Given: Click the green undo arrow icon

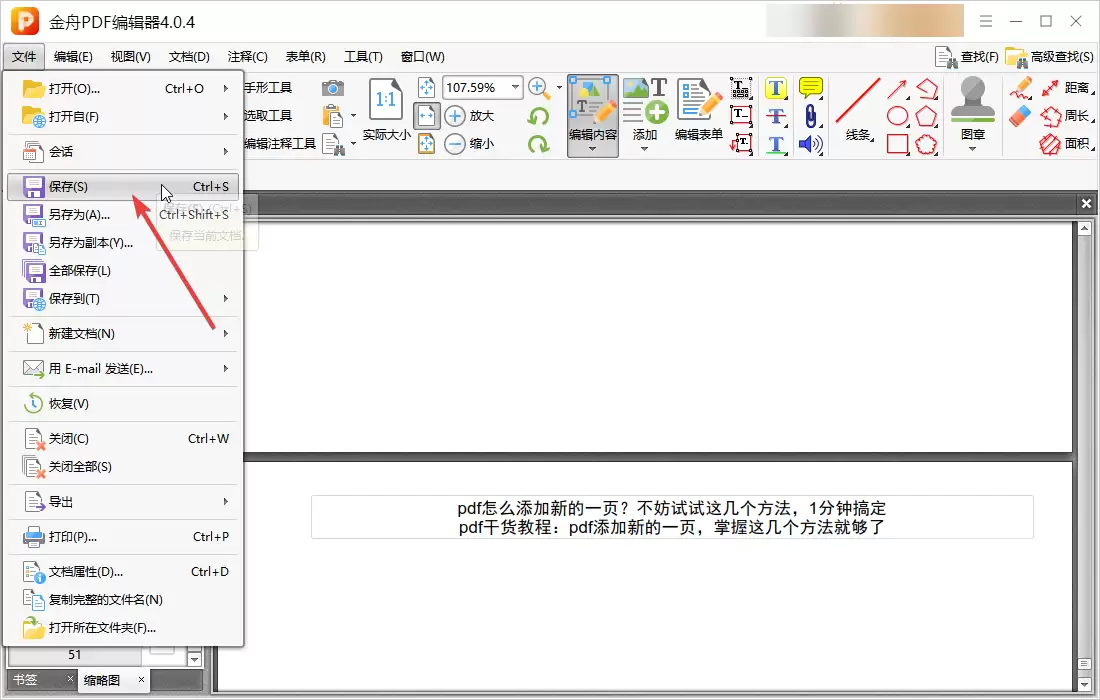Looking at the screenshot, I should coord(538,116).
